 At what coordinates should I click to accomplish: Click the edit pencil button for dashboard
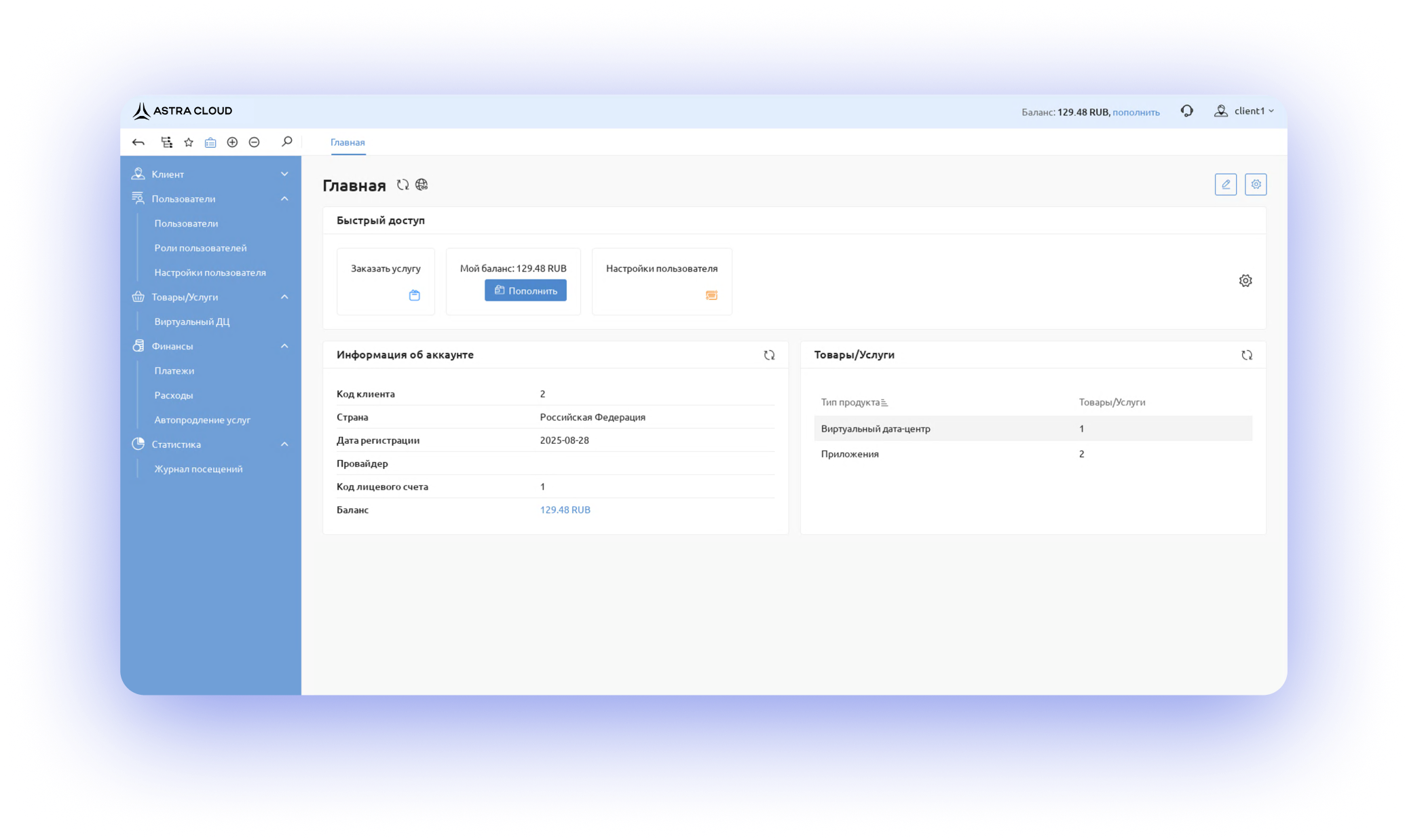(1226, 185)
